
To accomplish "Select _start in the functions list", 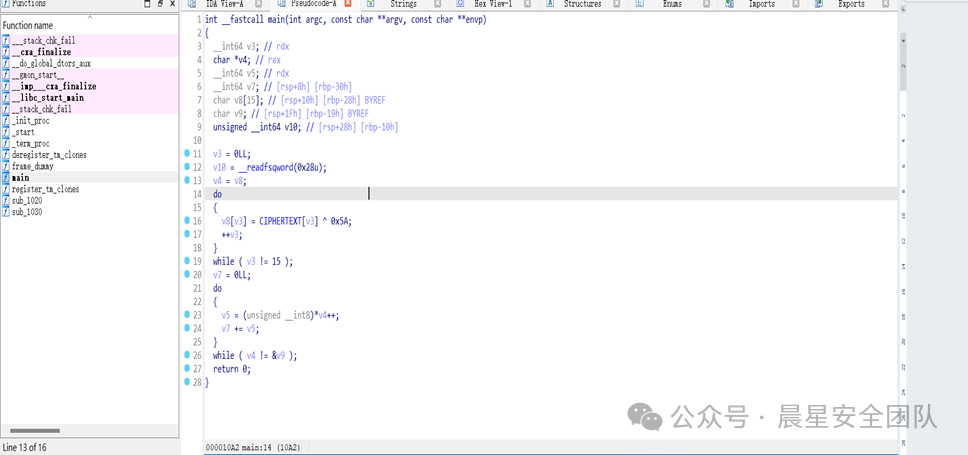I will point(23,132).
